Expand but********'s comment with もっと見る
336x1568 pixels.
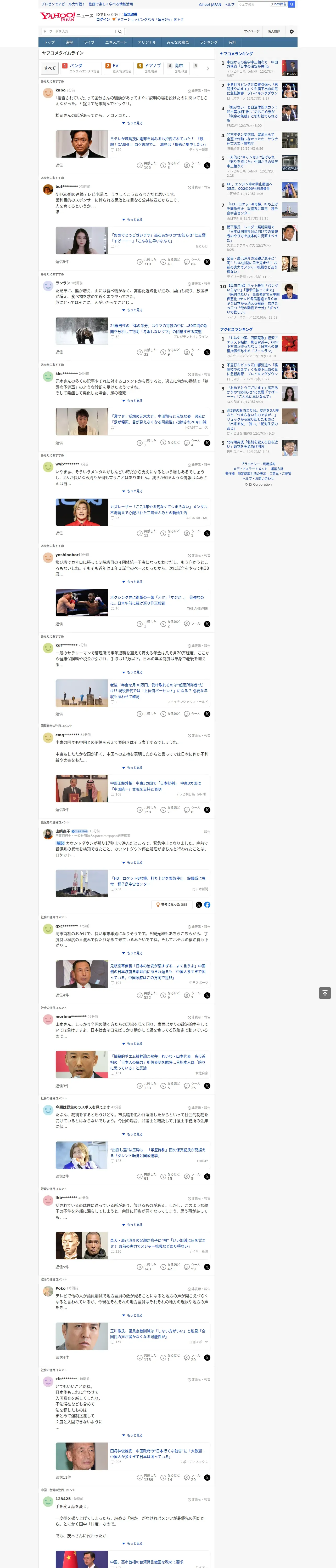click(x=132, y=220)
